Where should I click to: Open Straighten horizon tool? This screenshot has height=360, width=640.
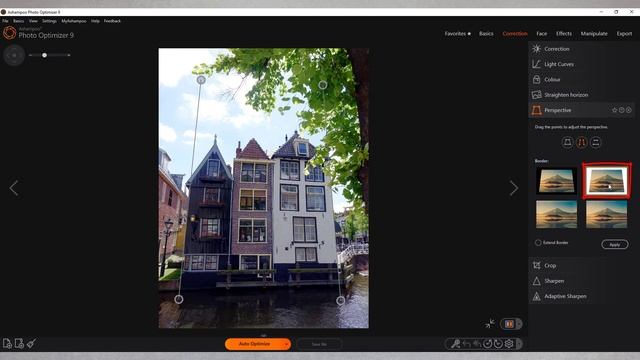point(582,95)
